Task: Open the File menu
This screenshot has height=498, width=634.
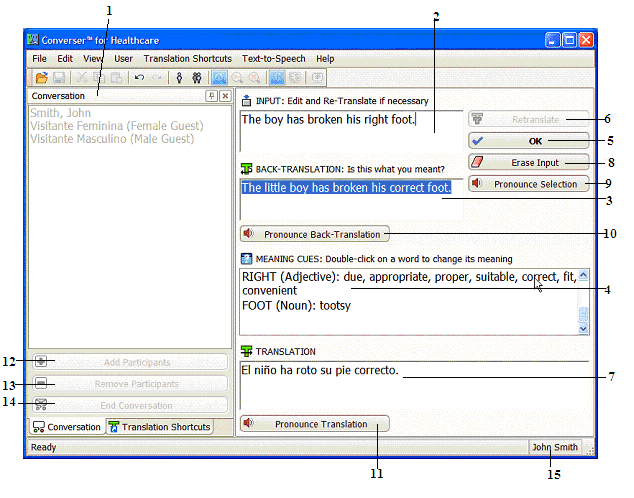Action: 40,59
